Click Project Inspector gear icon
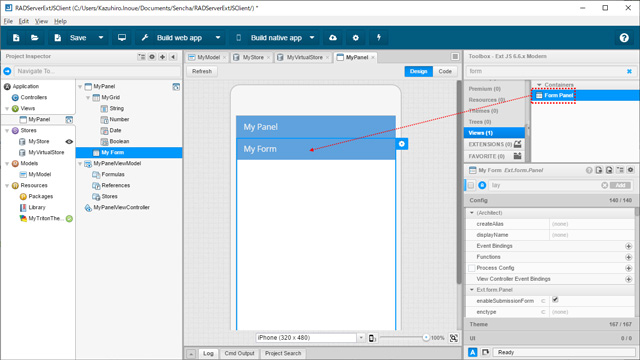This screenshot has height=360, width=640. (x=152, y=57)
